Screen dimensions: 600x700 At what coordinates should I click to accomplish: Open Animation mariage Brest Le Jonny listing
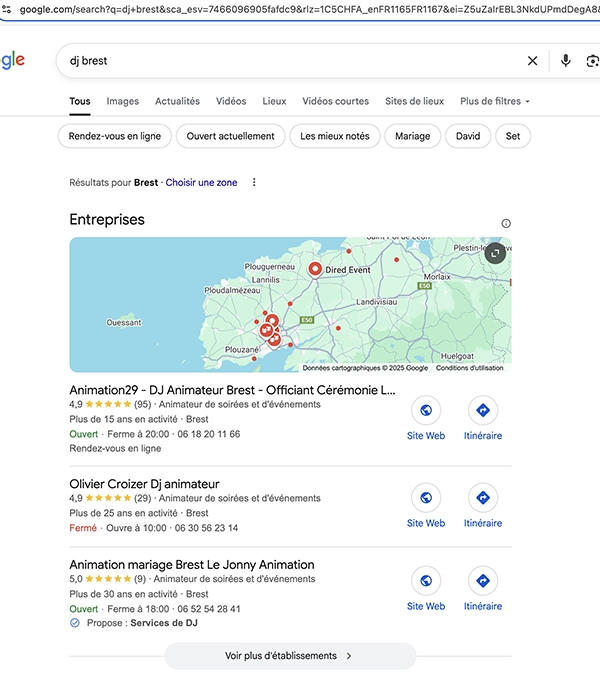192,565
